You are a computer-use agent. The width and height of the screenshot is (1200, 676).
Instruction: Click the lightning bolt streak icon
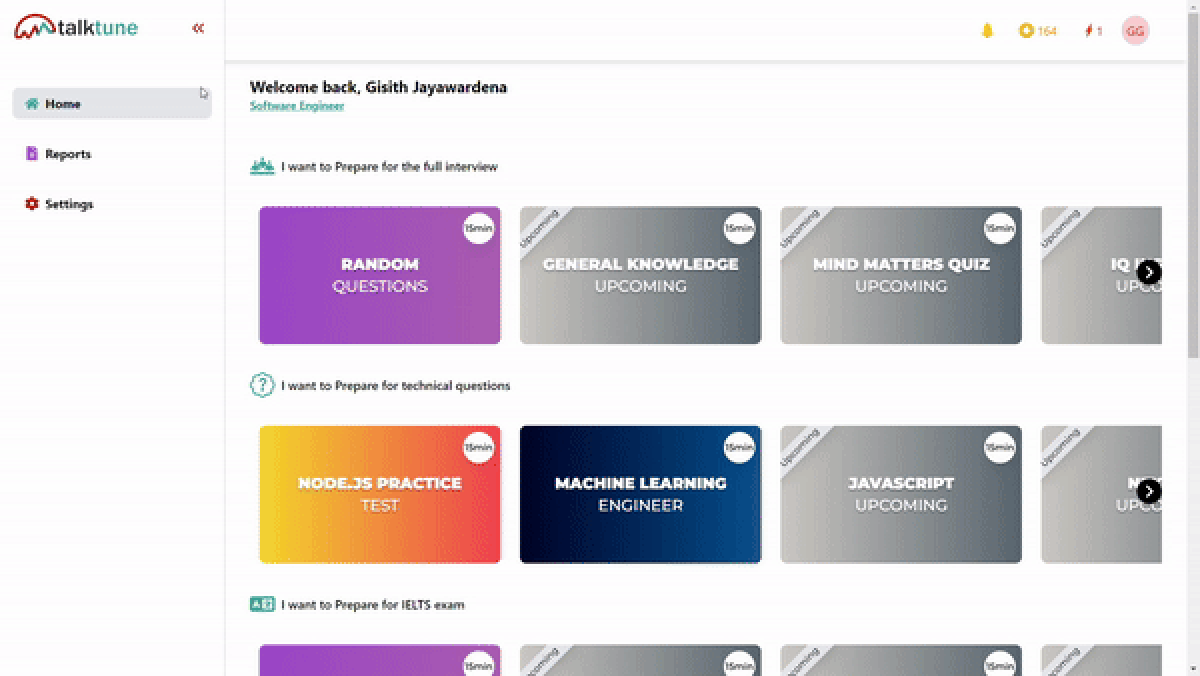pos(1088,31)
